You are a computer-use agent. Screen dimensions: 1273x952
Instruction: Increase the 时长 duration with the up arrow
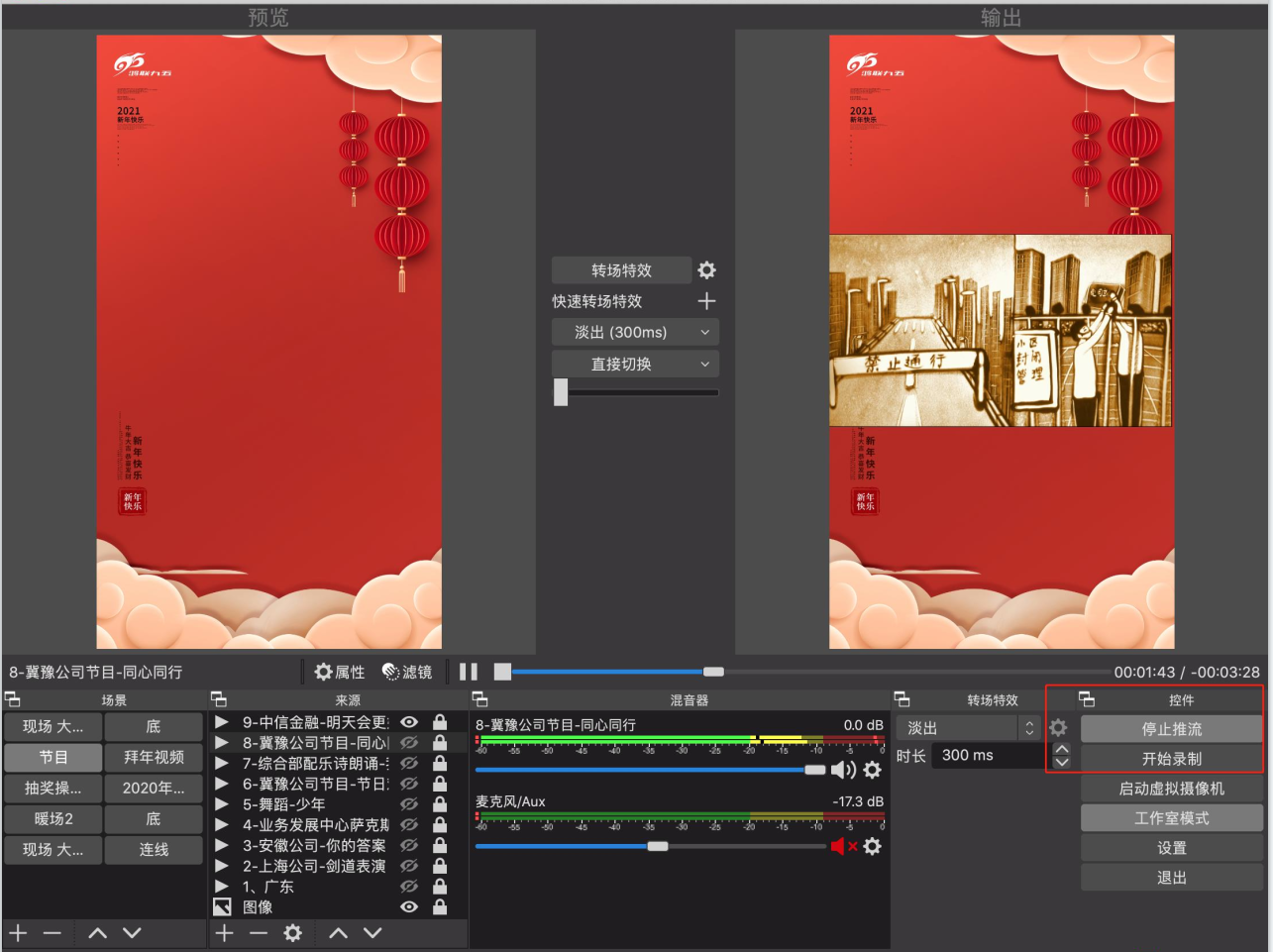pos(1062,749)
